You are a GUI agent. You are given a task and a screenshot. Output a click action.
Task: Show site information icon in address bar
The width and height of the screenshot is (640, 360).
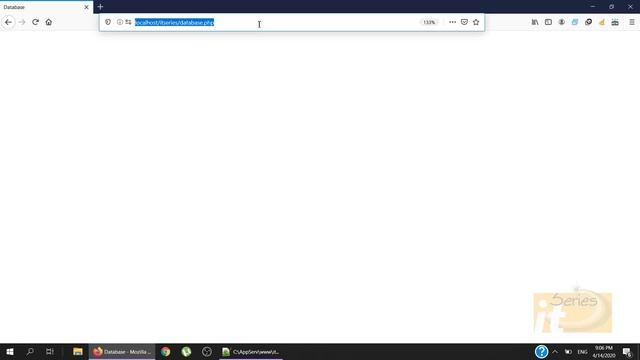point(120,22)
